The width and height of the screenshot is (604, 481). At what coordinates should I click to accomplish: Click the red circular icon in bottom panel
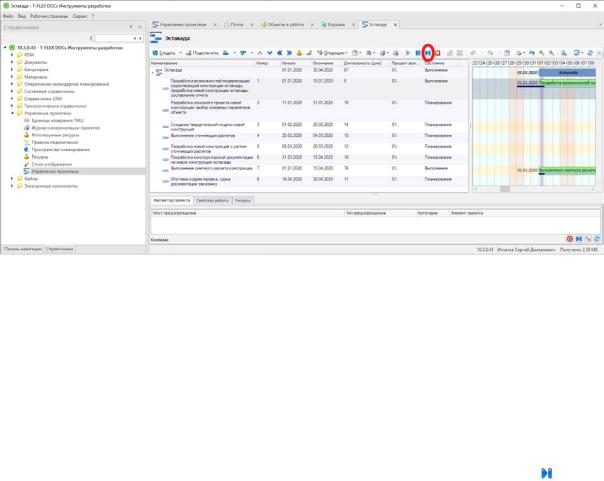click(x=570, y=239)
